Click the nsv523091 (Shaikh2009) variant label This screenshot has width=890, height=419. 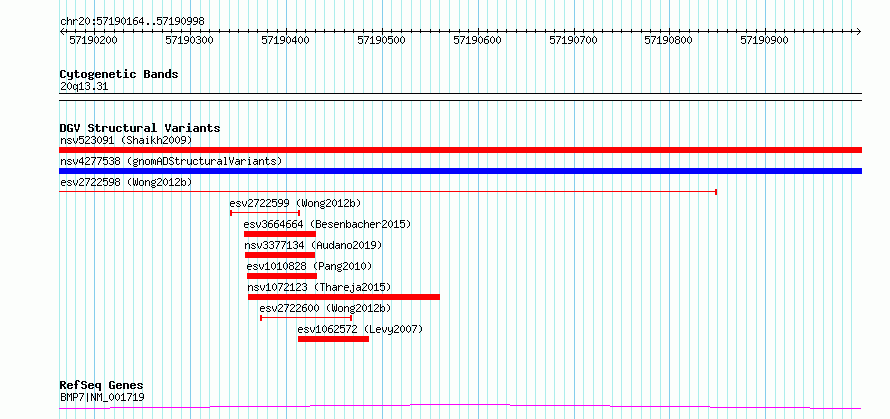pyautogui.click(x=126, y=140)
